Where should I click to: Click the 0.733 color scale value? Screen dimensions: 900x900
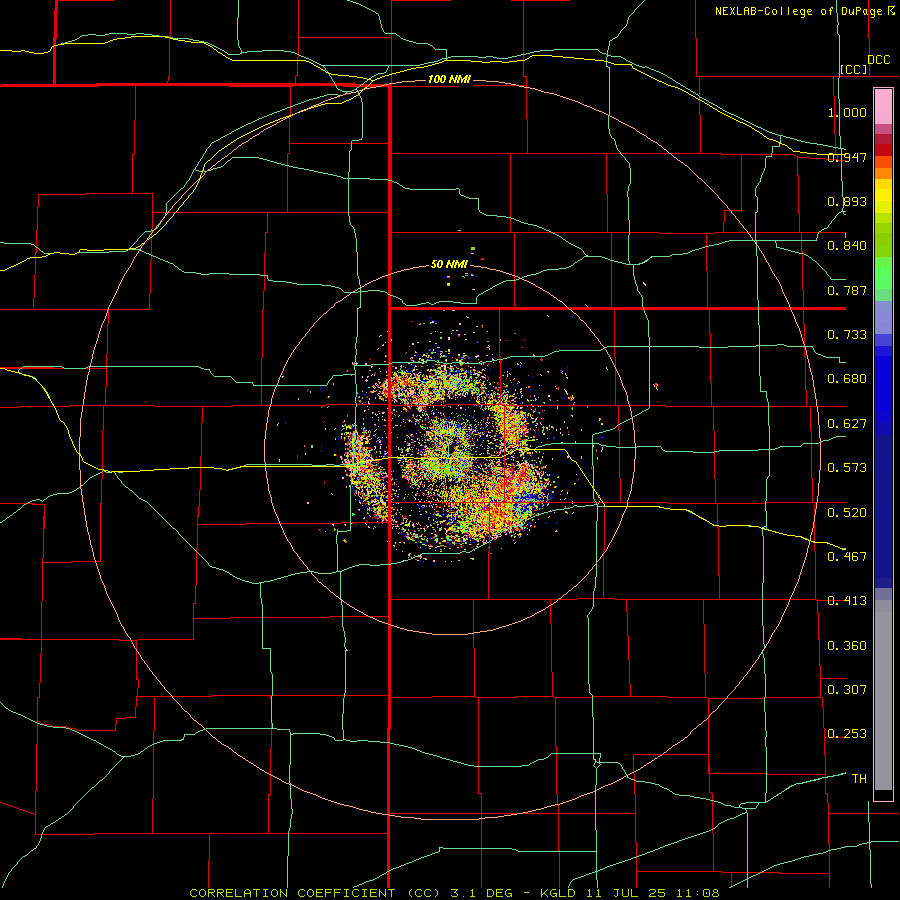[847, 335]
